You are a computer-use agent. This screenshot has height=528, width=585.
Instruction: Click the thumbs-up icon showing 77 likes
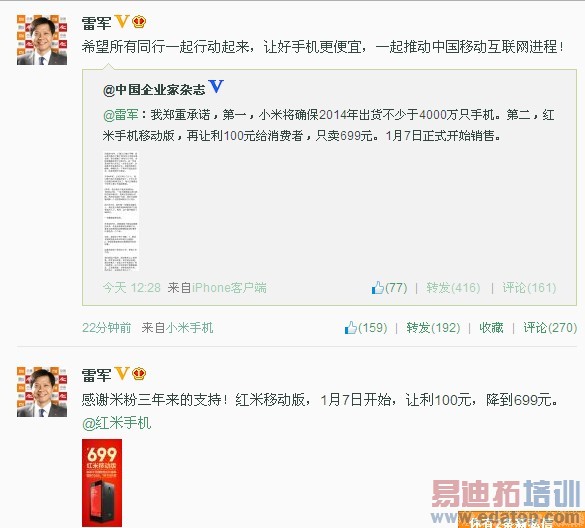[x=378, y=287]
